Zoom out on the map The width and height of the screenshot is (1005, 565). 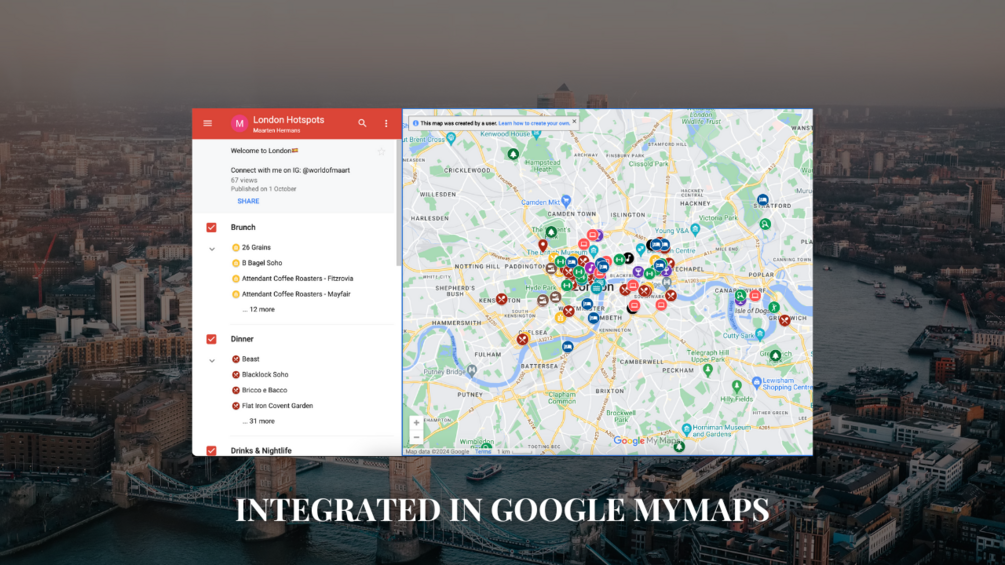[x=416, y=438]
